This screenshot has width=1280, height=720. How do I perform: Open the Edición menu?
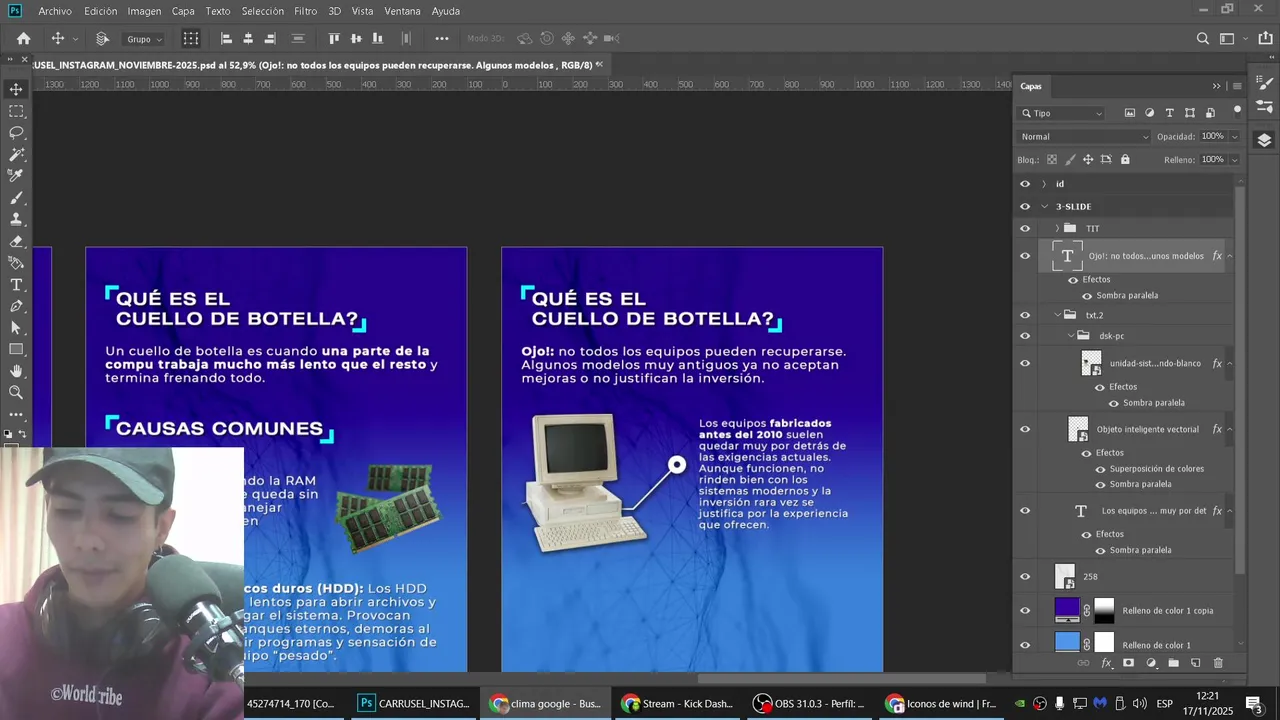(x=100, y=11)
